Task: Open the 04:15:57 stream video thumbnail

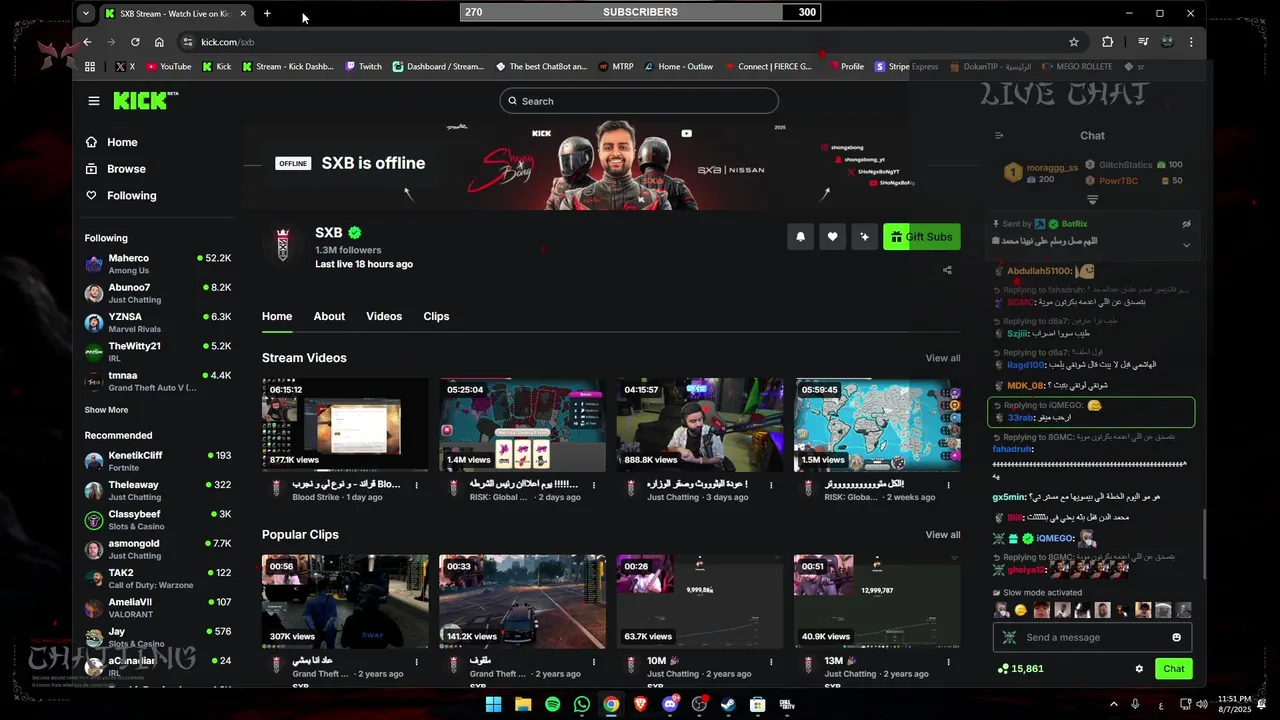Action: (x=700, y=425)
